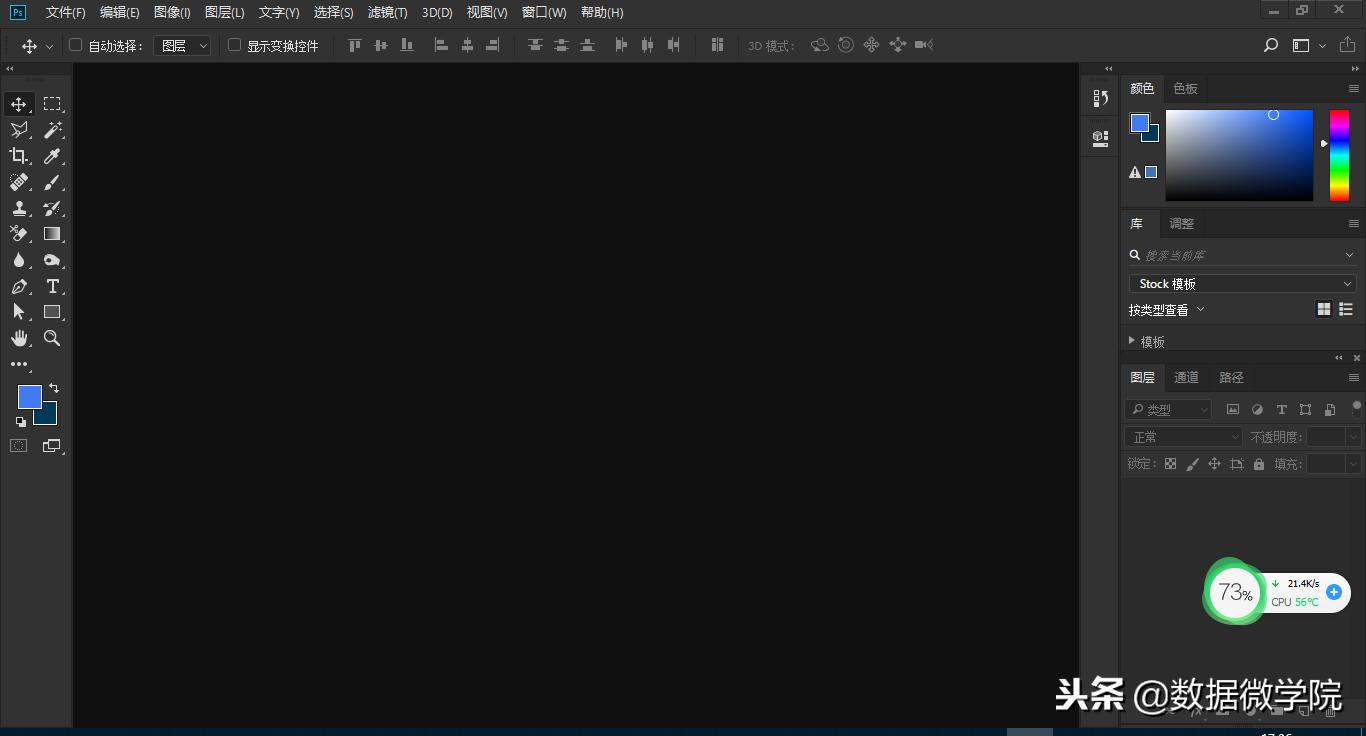Select the Eyedropper tool
This screenshot has height=736, width=1366.
pyautogui.click(x=52, y=156)
